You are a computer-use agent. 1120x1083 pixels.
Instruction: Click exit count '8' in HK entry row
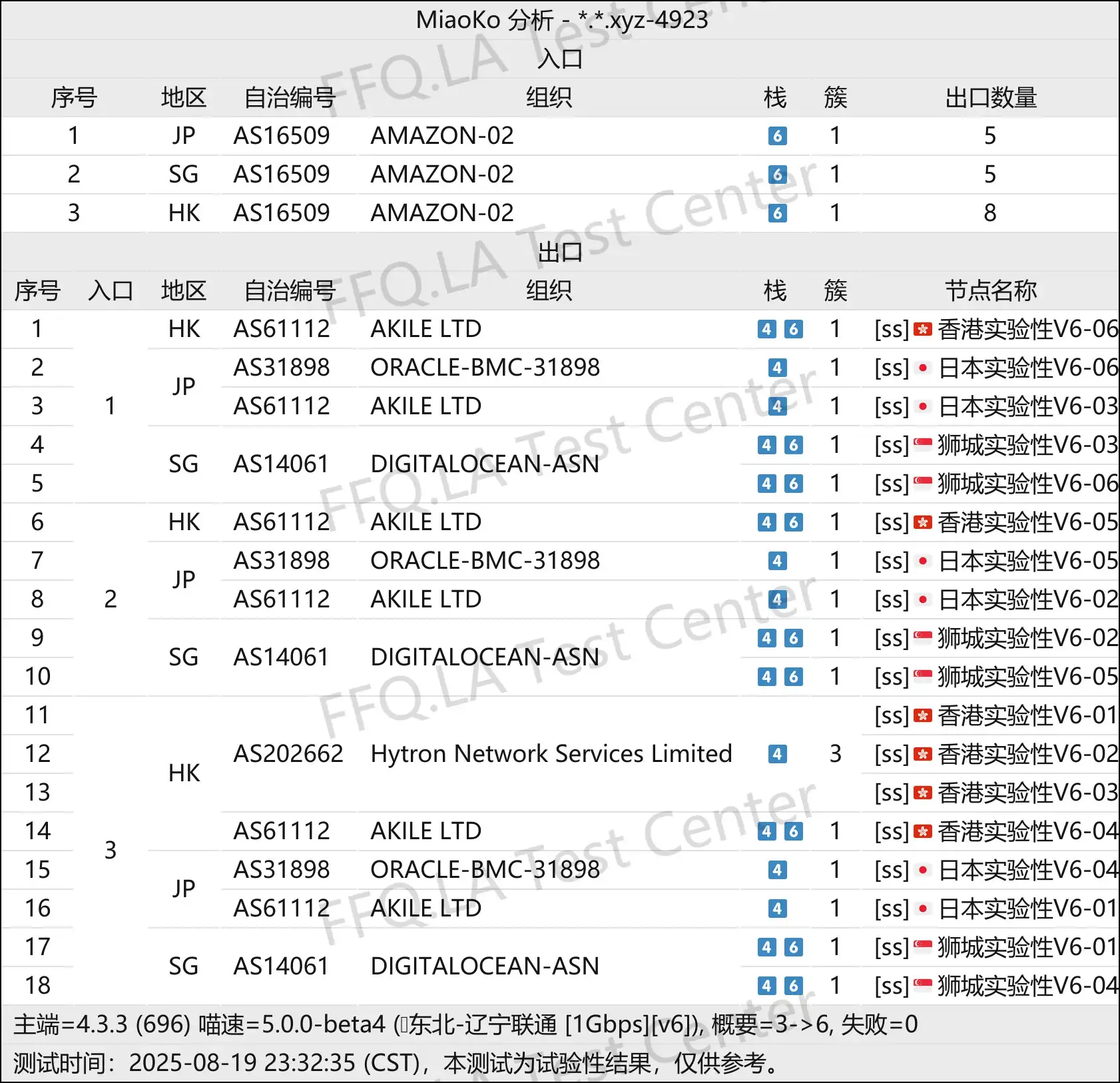click(990, 213)
